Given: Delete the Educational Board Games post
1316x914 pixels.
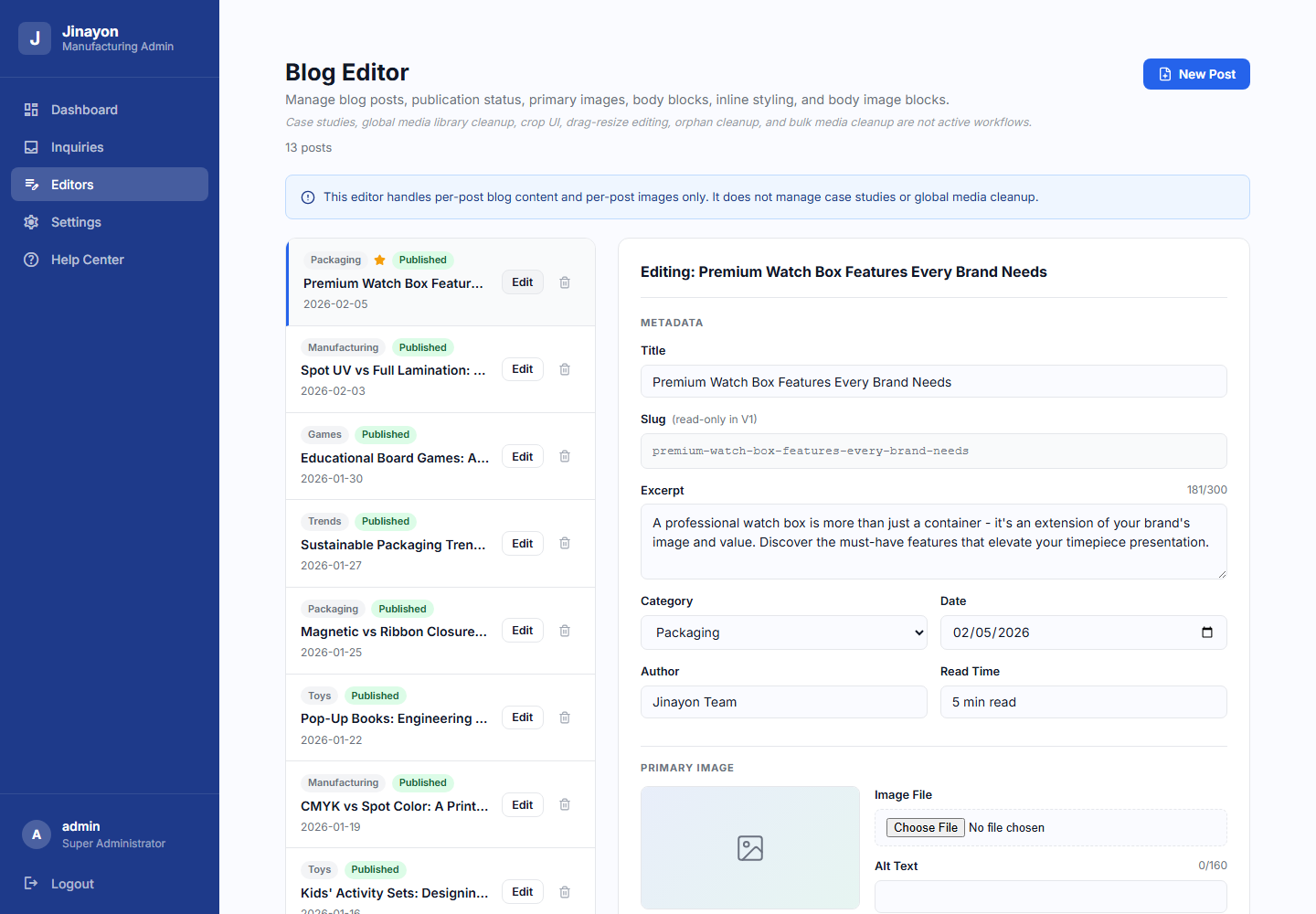Looking at the screenshot, I should click(x=565, y=456).
